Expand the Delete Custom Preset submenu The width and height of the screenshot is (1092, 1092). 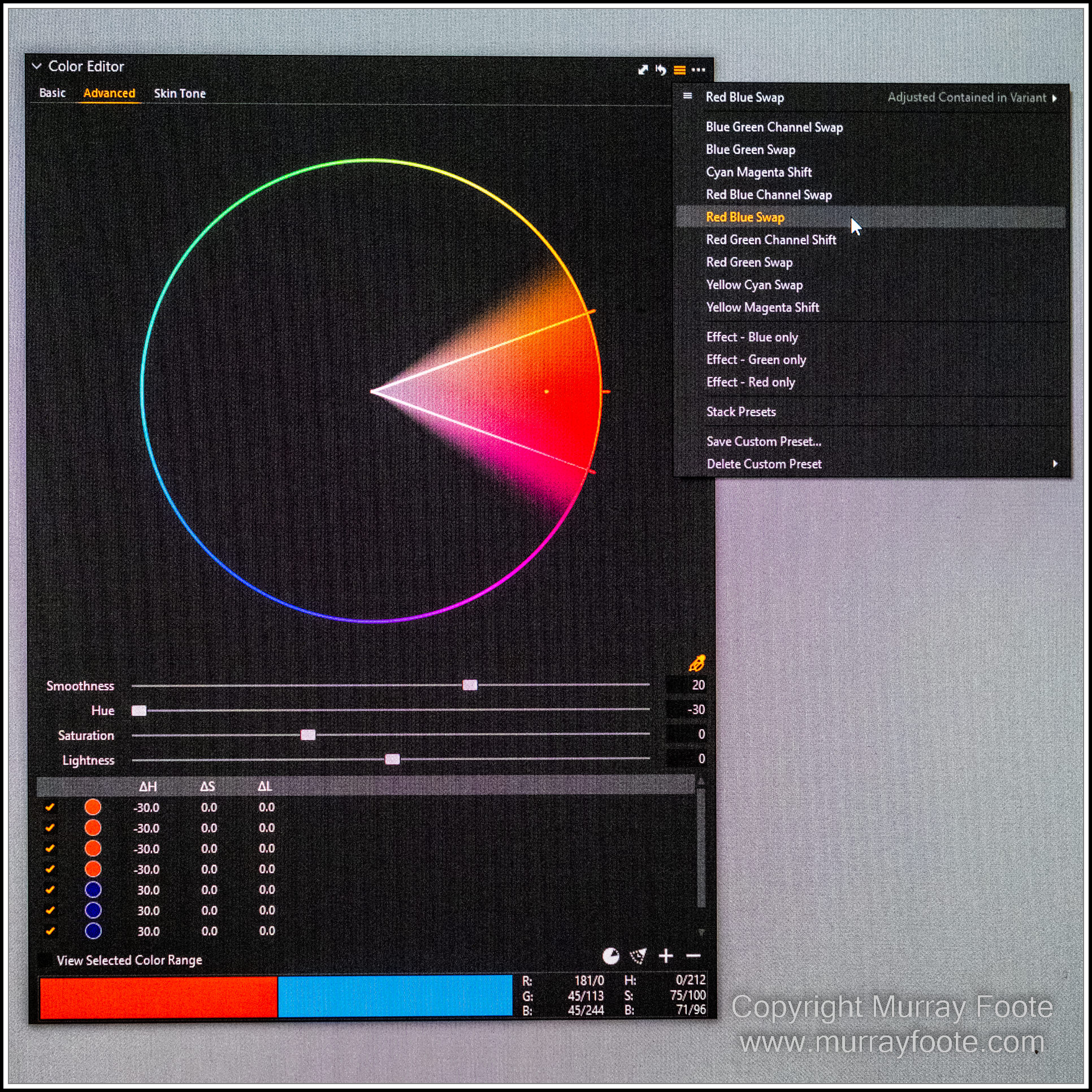[1055, 464]
